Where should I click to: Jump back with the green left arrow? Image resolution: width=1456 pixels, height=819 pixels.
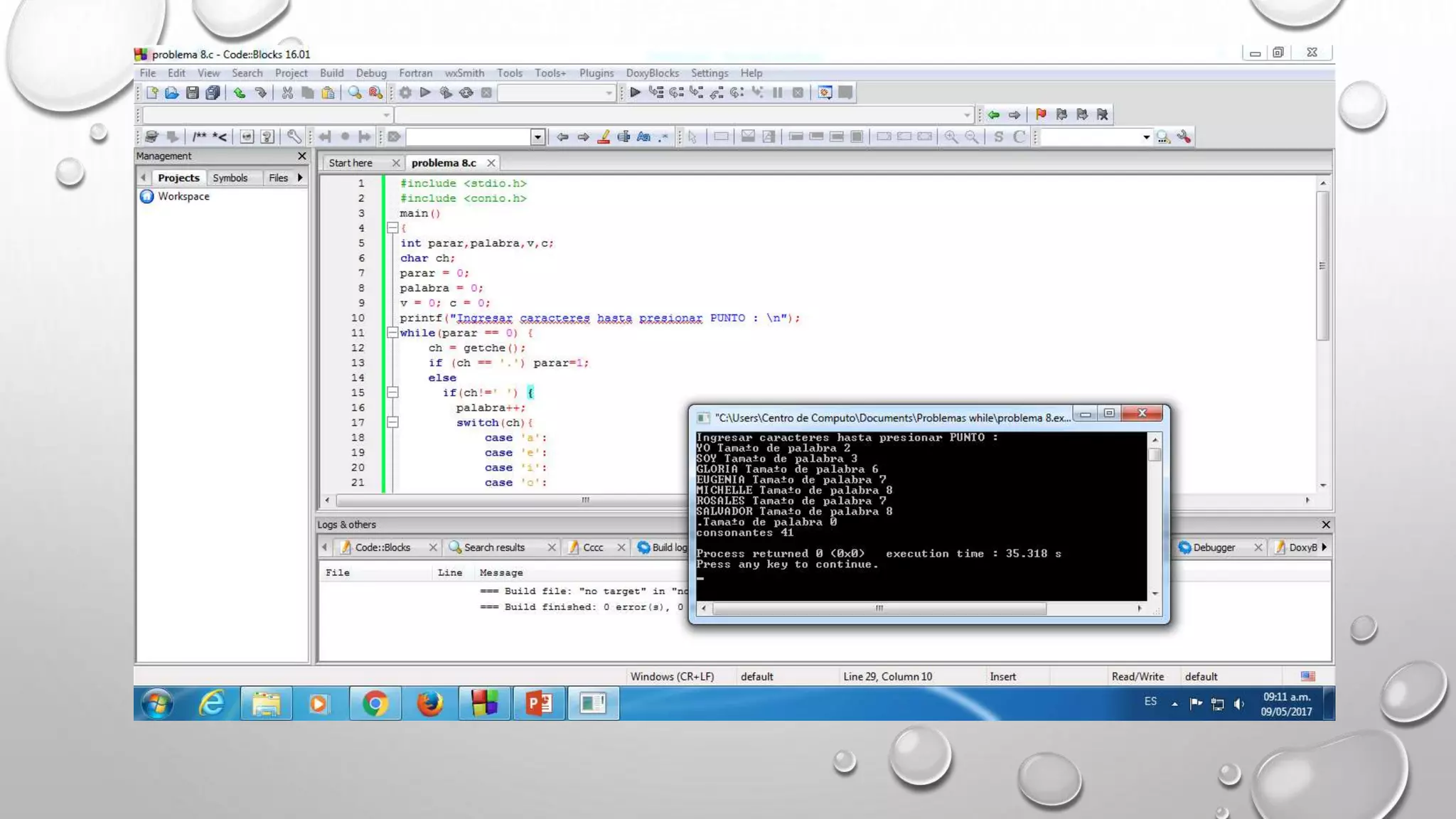click(x=993, y=114)
